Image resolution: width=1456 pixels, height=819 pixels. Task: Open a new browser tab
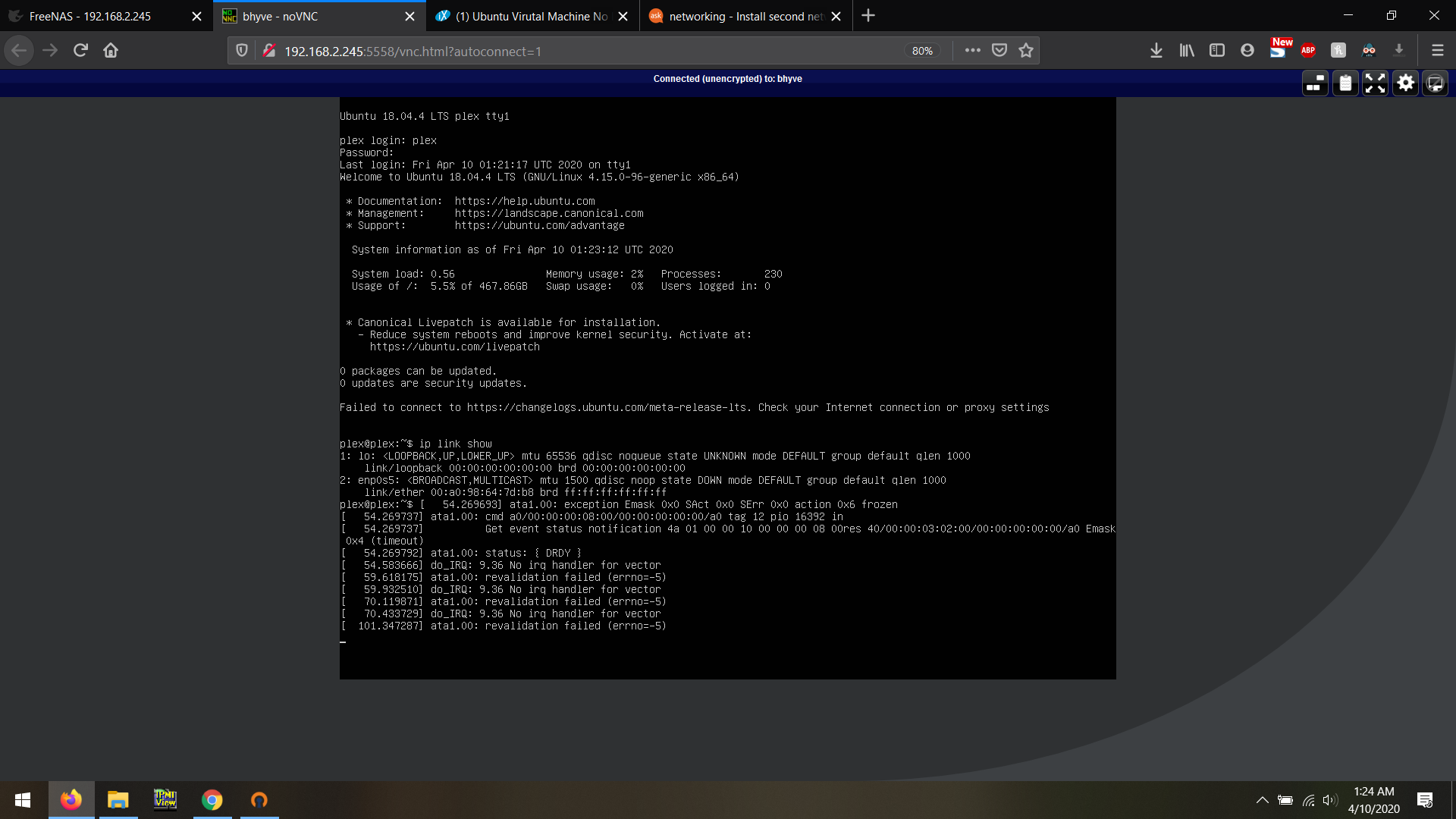click(x=868, y=16)
